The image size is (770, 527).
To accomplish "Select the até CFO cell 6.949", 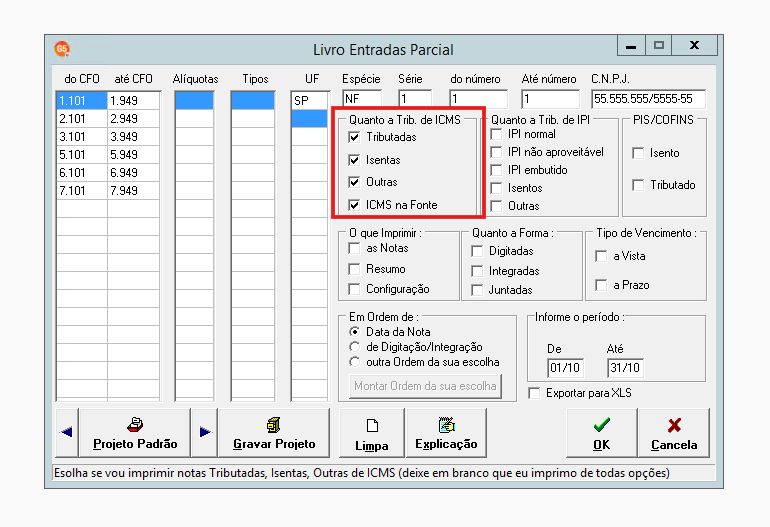I will pos(134,173).
